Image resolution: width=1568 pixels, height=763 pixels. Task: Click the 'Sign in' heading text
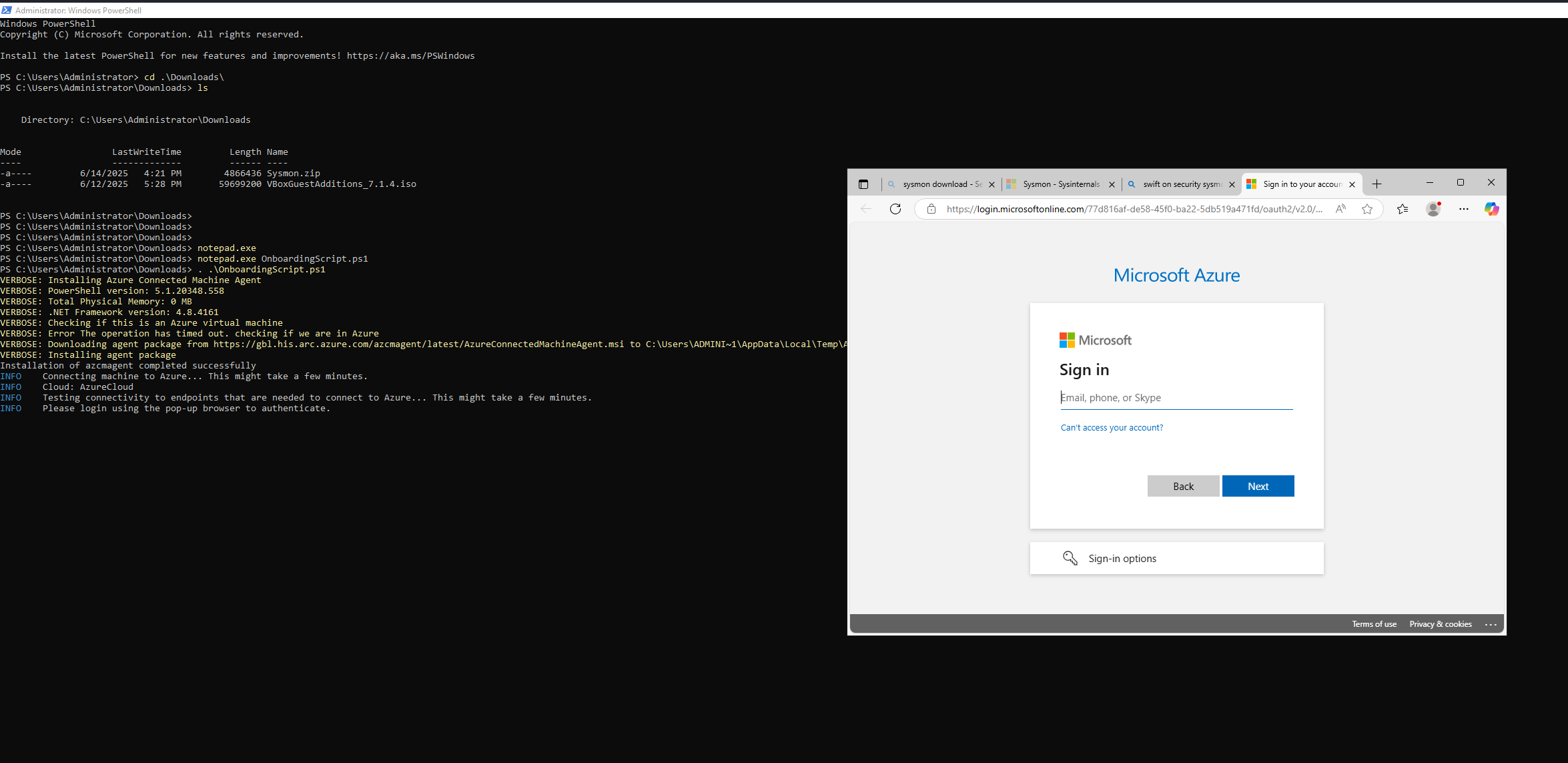(x=1084, y=370)
